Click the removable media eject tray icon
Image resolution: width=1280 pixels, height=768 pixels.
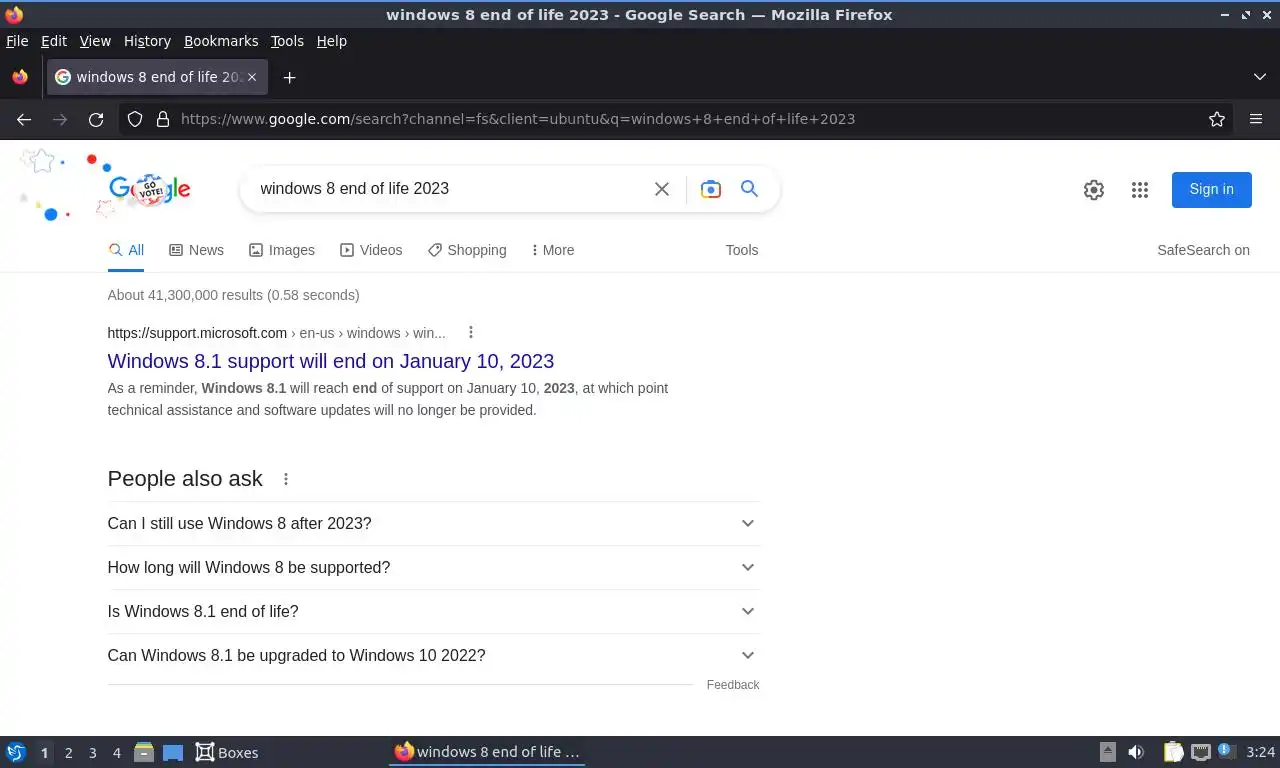coord(1107,752)
